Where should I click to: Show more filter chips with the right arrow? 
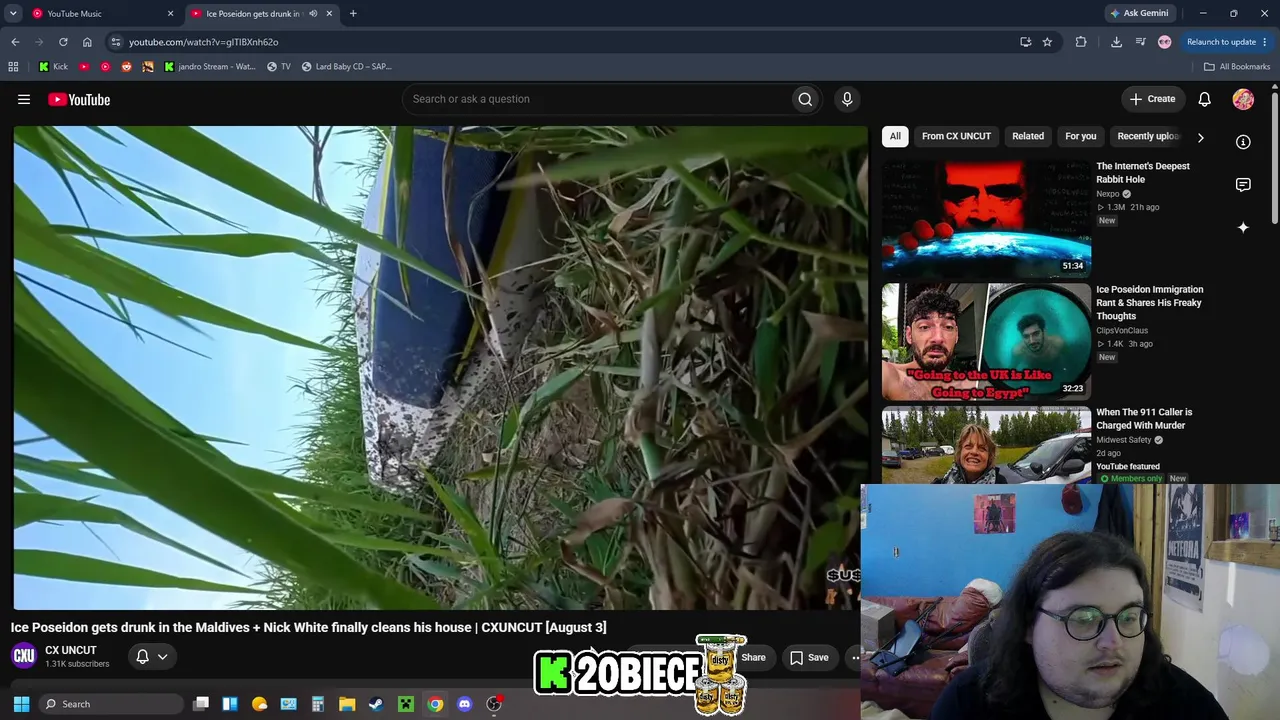click(x=1200, y=137)
